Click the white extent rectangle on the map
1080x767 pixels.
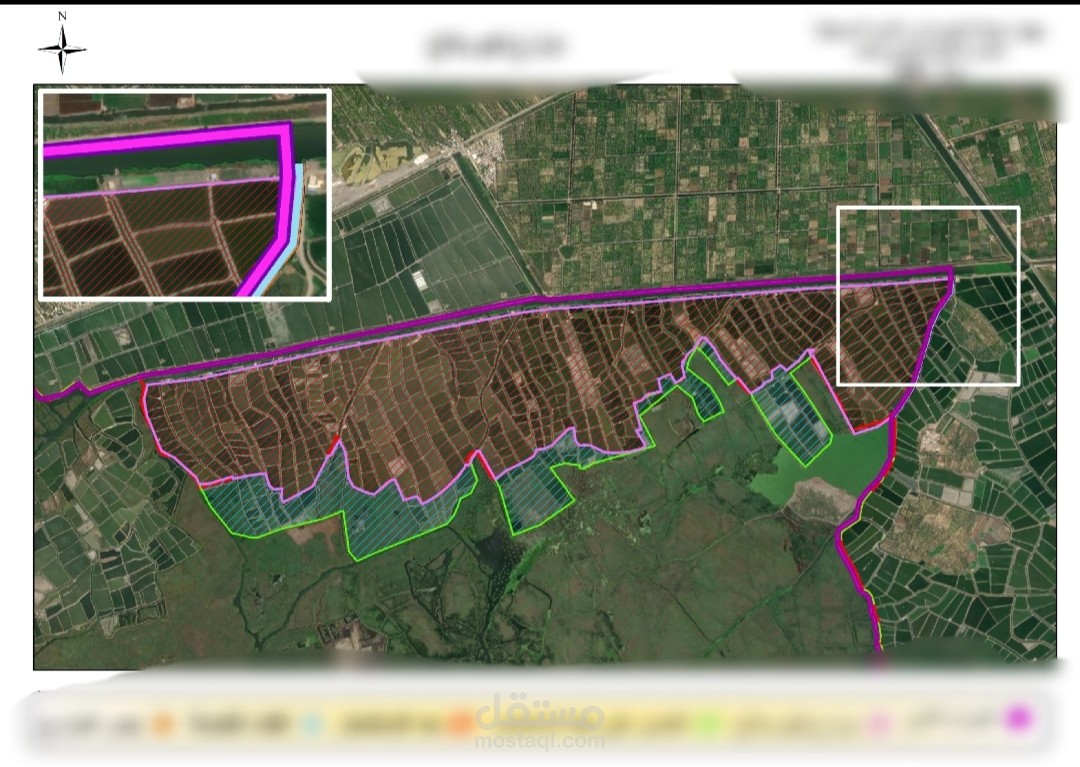coord(928,295)
